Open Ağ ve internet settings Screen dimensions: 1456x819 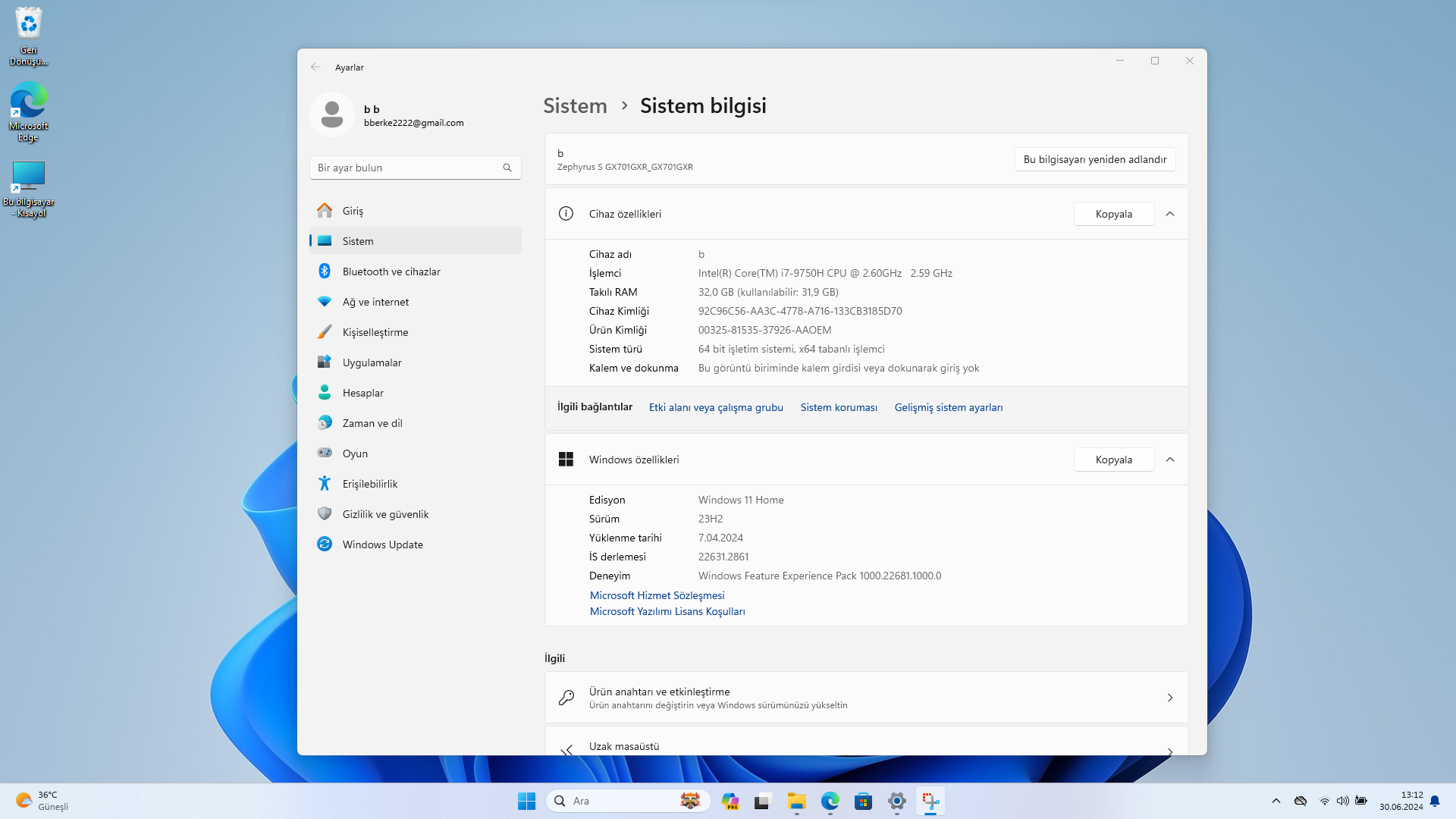416,302
